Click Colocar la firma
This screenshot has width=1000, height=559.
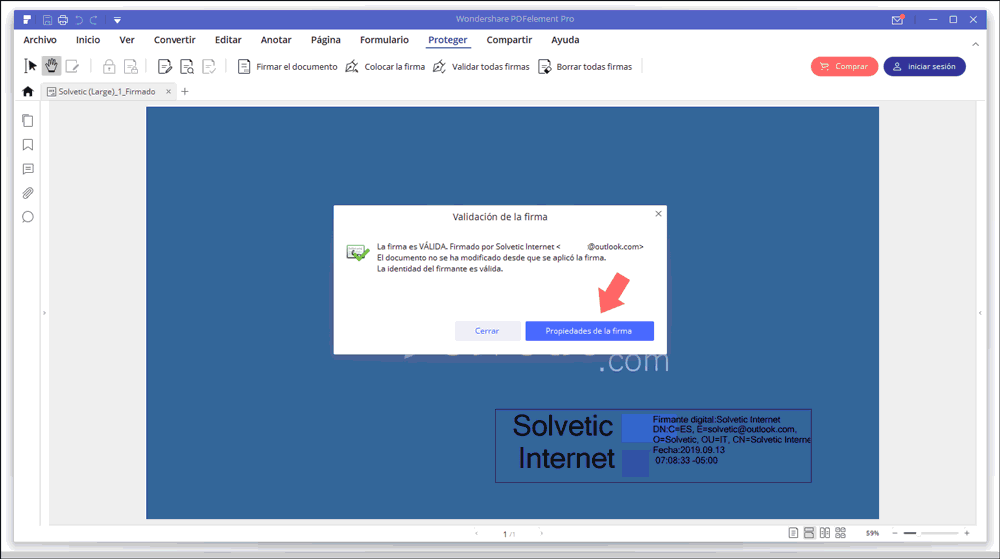[x=385, y=66]
